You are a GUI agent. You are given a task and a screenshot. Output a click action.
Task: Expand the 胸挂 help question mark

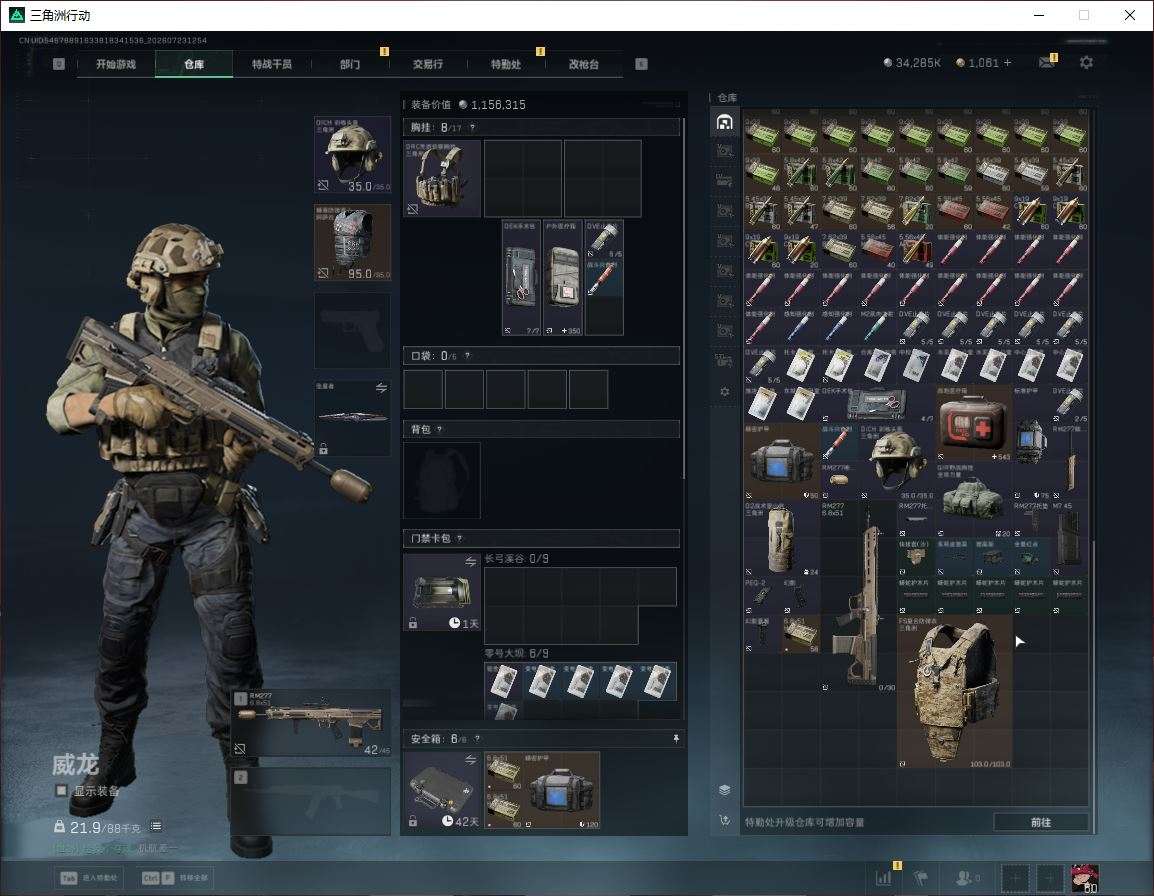coord(472,127)
